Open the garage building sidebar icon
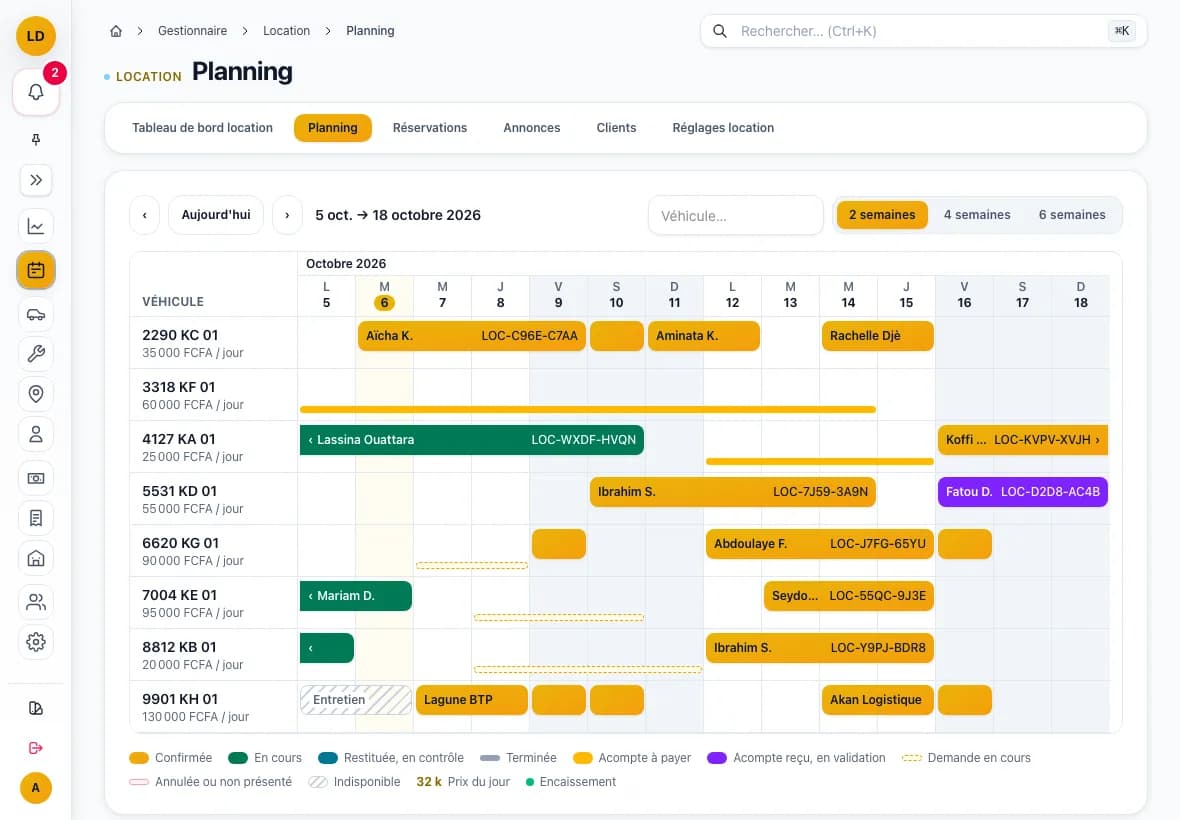This screenshot has width=1180, height=820. (35, 558)
